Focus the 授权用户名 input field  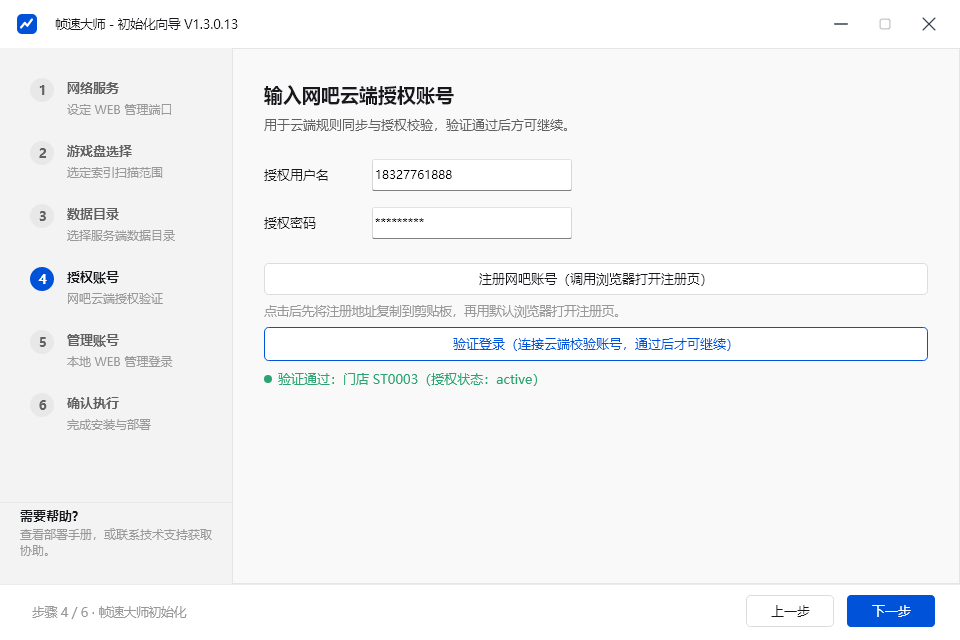pos(471,175)
